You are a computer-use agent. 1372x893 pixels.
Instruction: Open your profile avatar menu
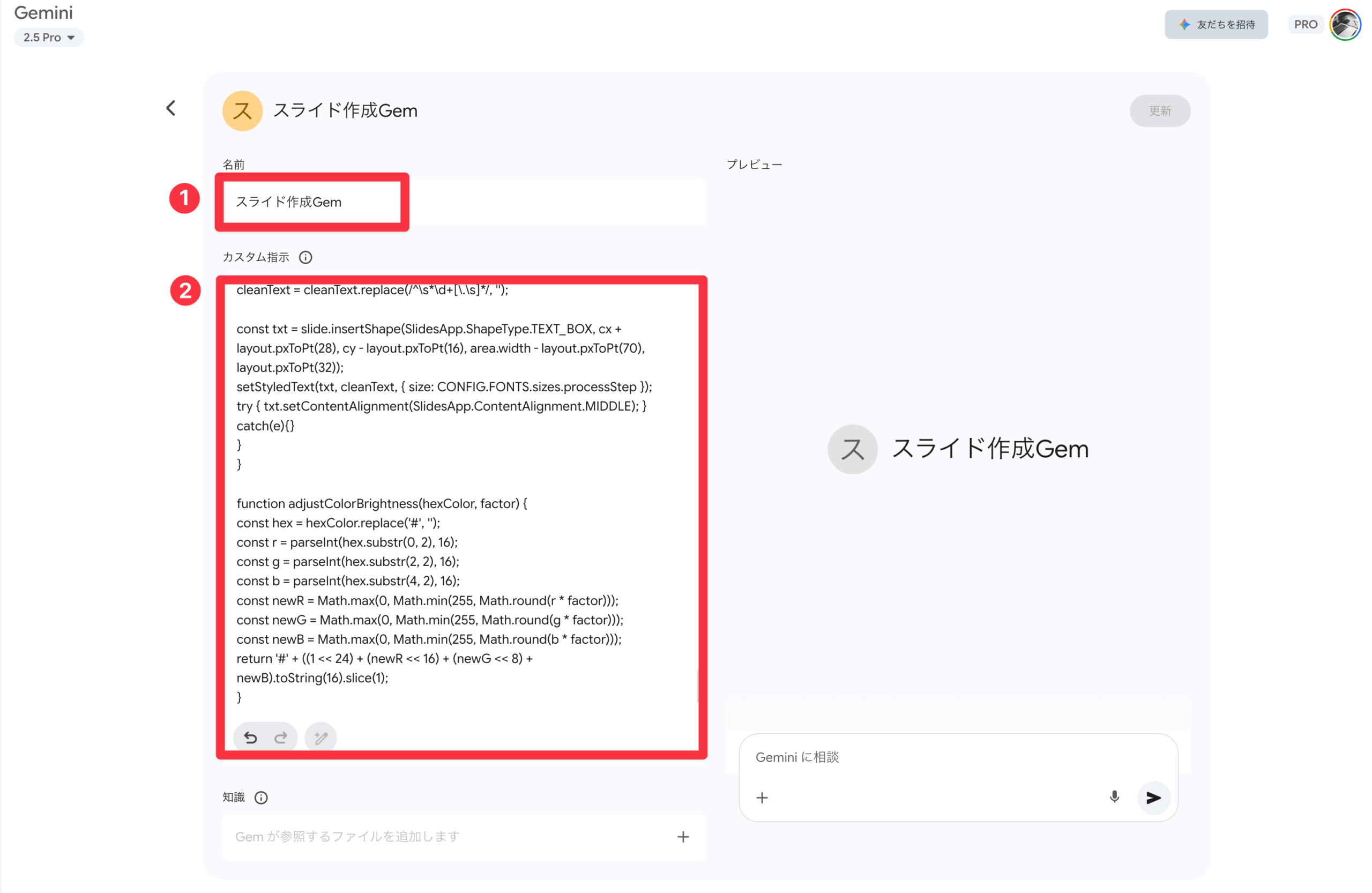1345,24
